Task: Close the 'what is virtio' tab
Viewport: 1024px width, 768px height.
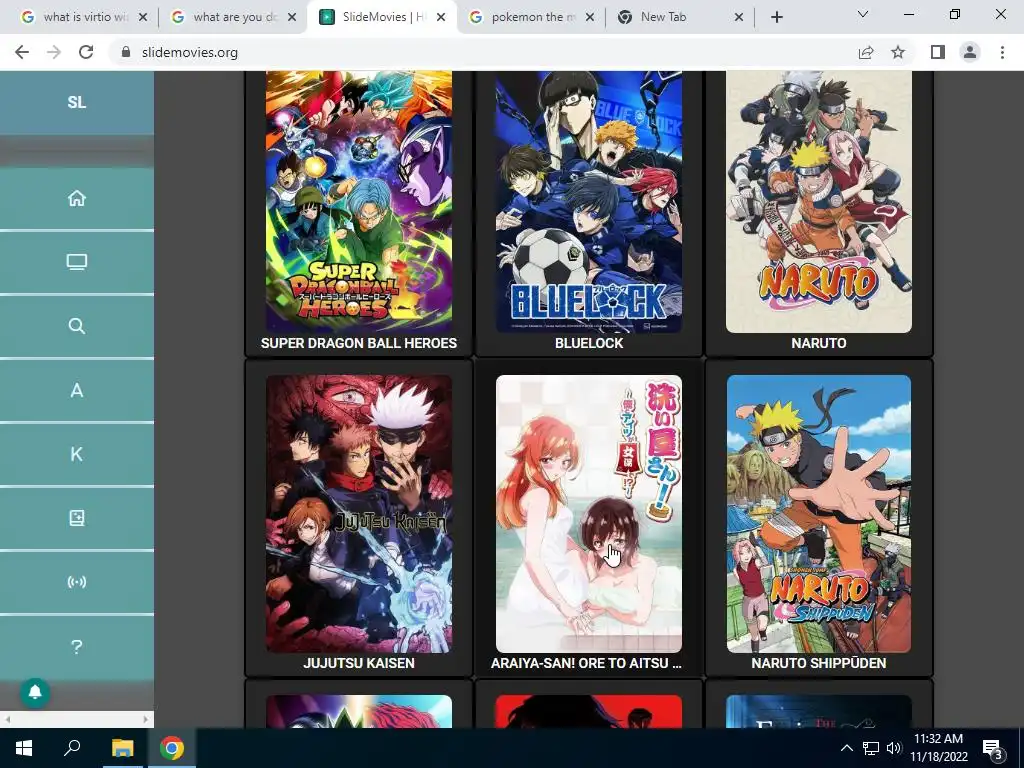Action: click(143, 17)
